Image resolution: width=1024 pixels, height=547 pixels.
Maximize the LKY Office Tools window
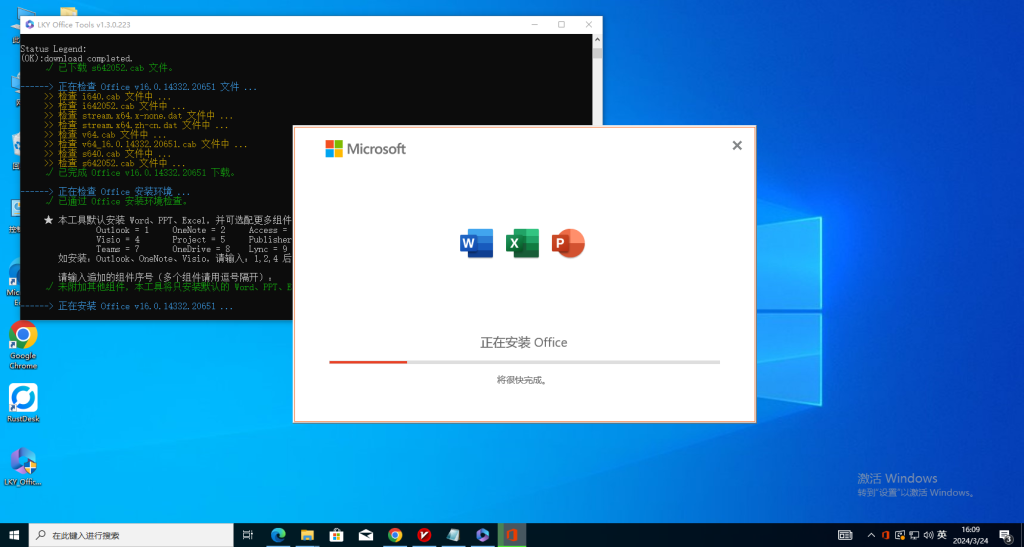(x=561, y=25)
